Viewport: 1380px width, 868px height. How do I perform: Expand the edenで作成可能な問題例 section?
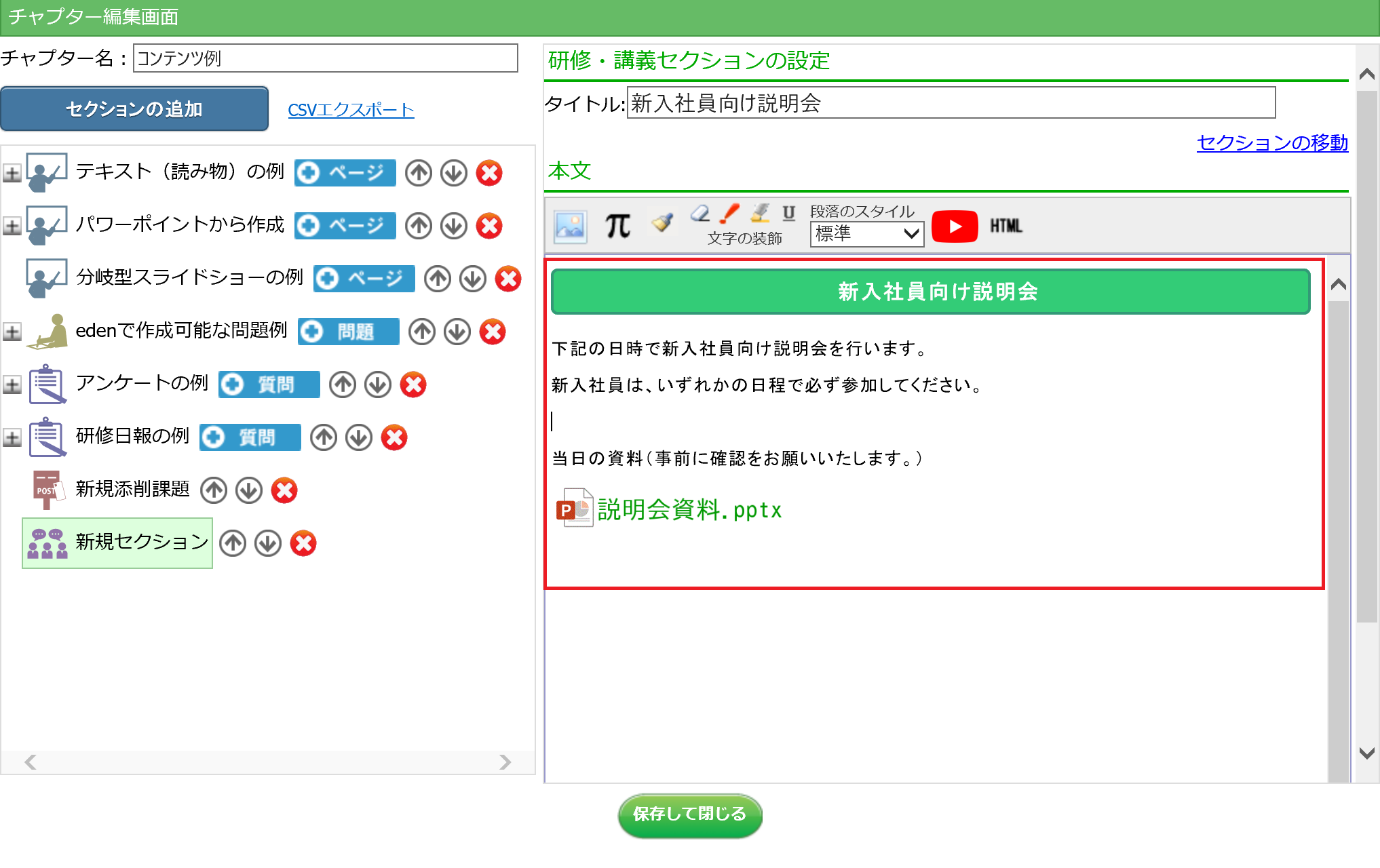point(12,332)
